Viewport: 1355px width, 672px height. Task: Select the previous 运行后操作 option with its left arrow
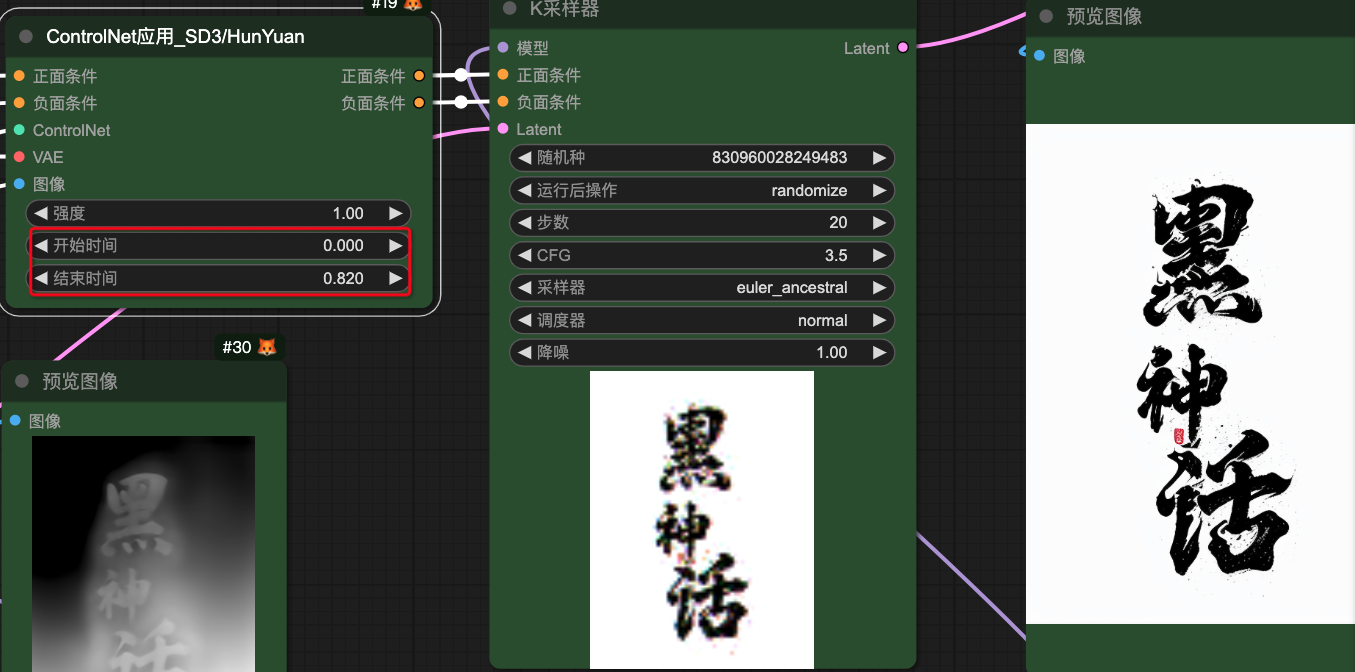pyautogui.click(x=524, y=190)
